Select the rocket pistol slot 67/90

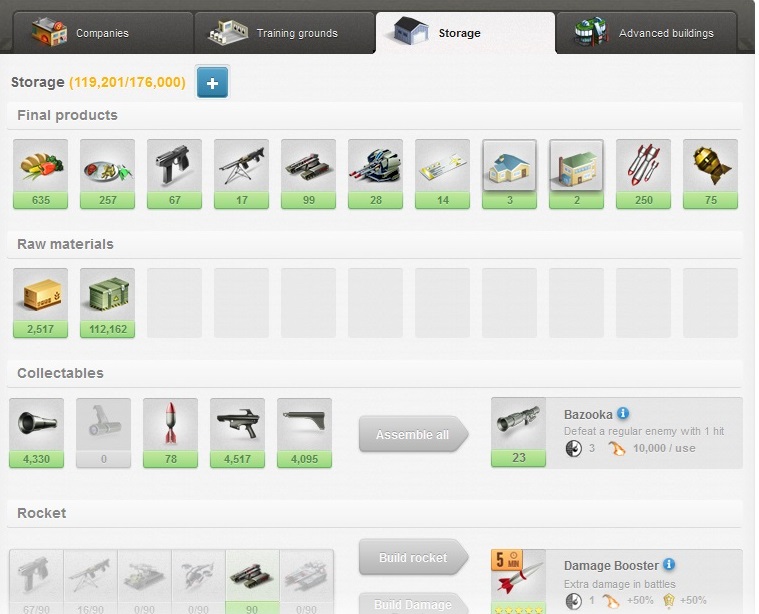click(36, 582)
